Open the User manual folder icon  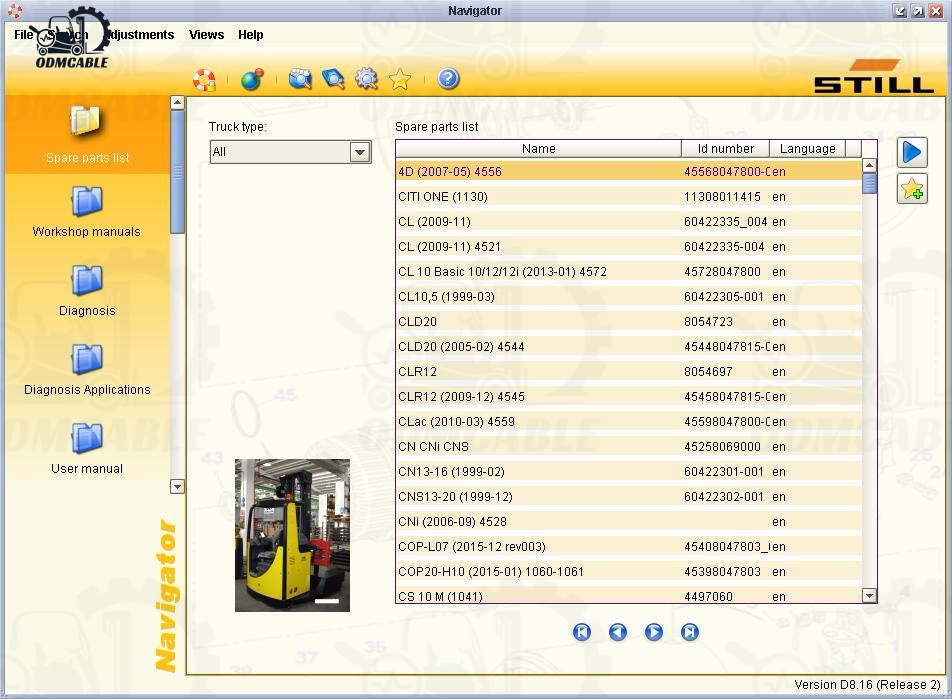pyautogui.click(x=87, y=438)
